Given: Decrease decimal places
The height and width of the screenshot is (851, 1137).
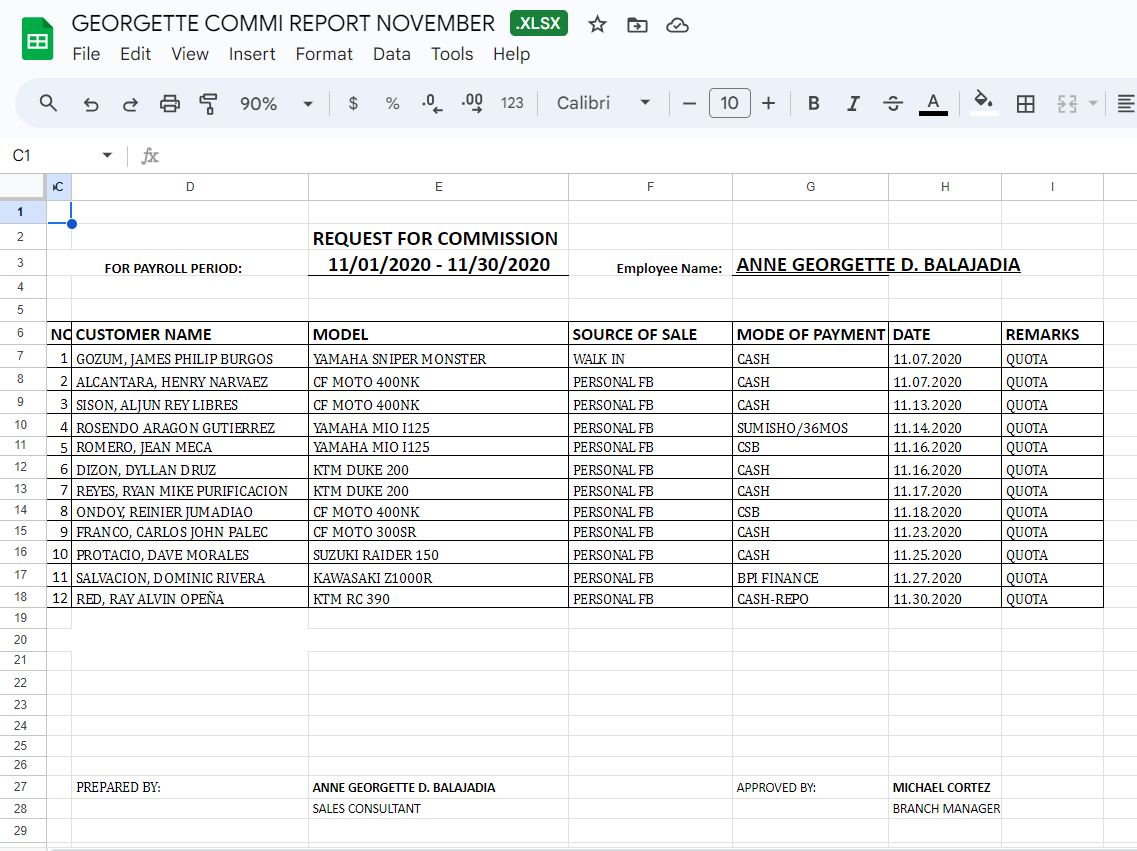Looking at the screenshot, I should 432,104.
